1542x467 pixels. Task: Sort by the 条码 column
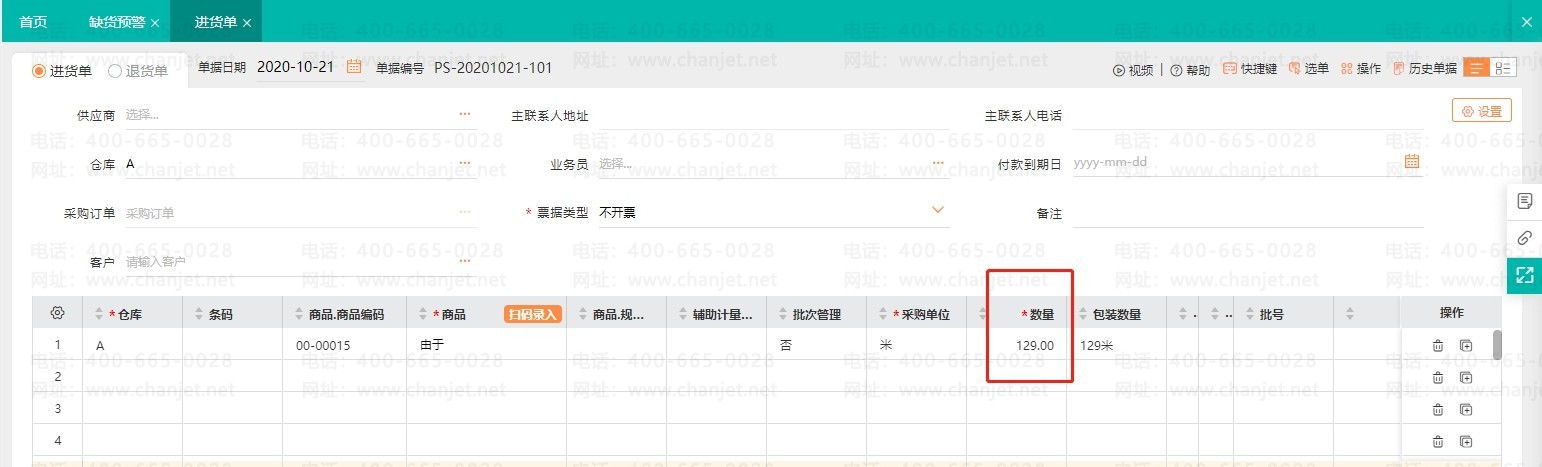[x=198, y=314]
